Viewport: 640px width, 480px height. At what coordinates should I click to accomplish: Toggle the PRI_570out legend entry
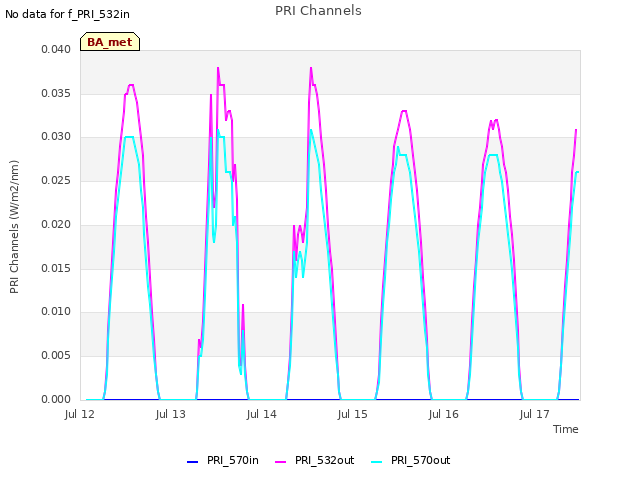point(410,460)
